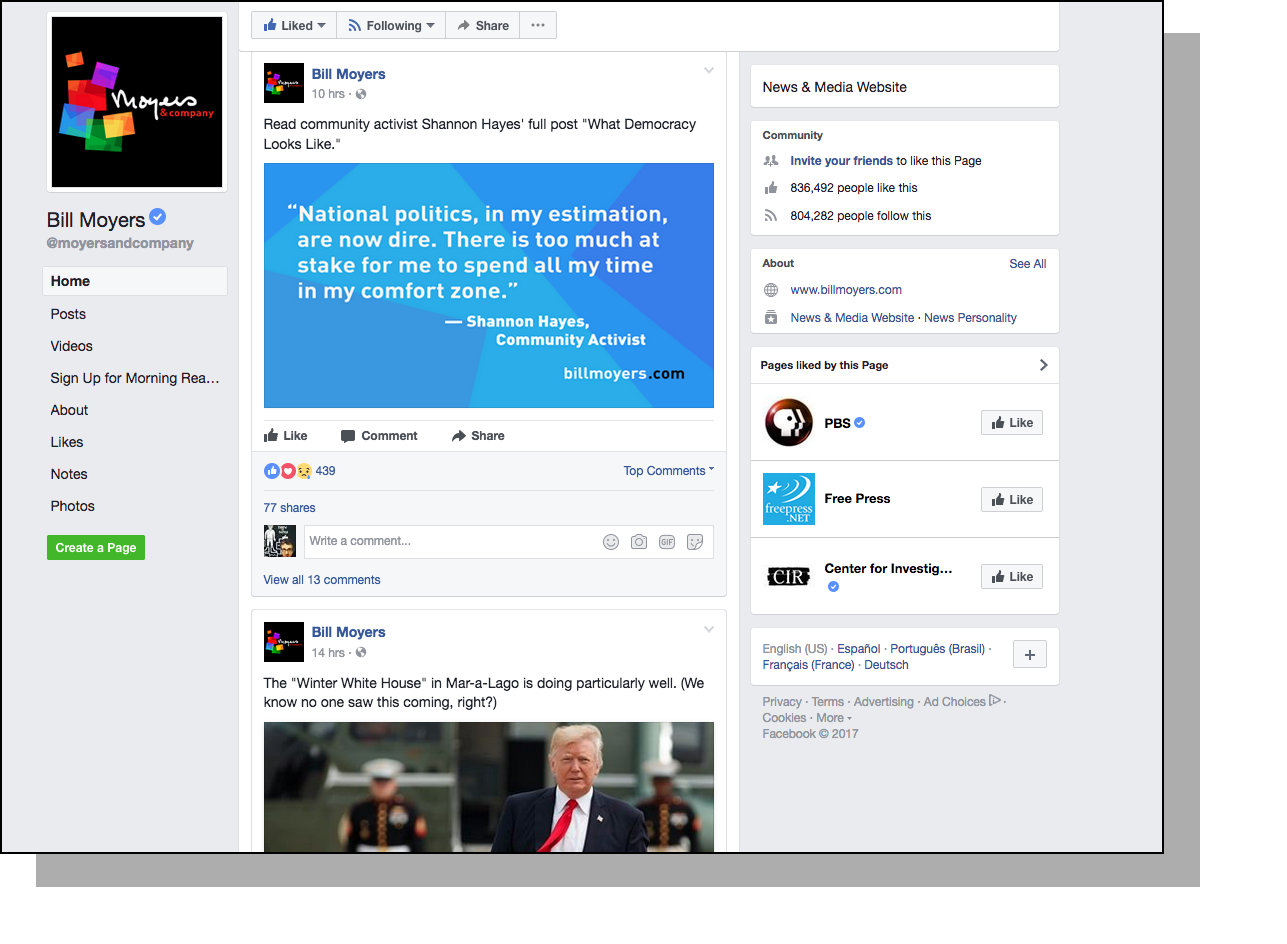Click News & Media Website category link
This screenshot has height=944, width=1287.
click(x=852, y=318)
